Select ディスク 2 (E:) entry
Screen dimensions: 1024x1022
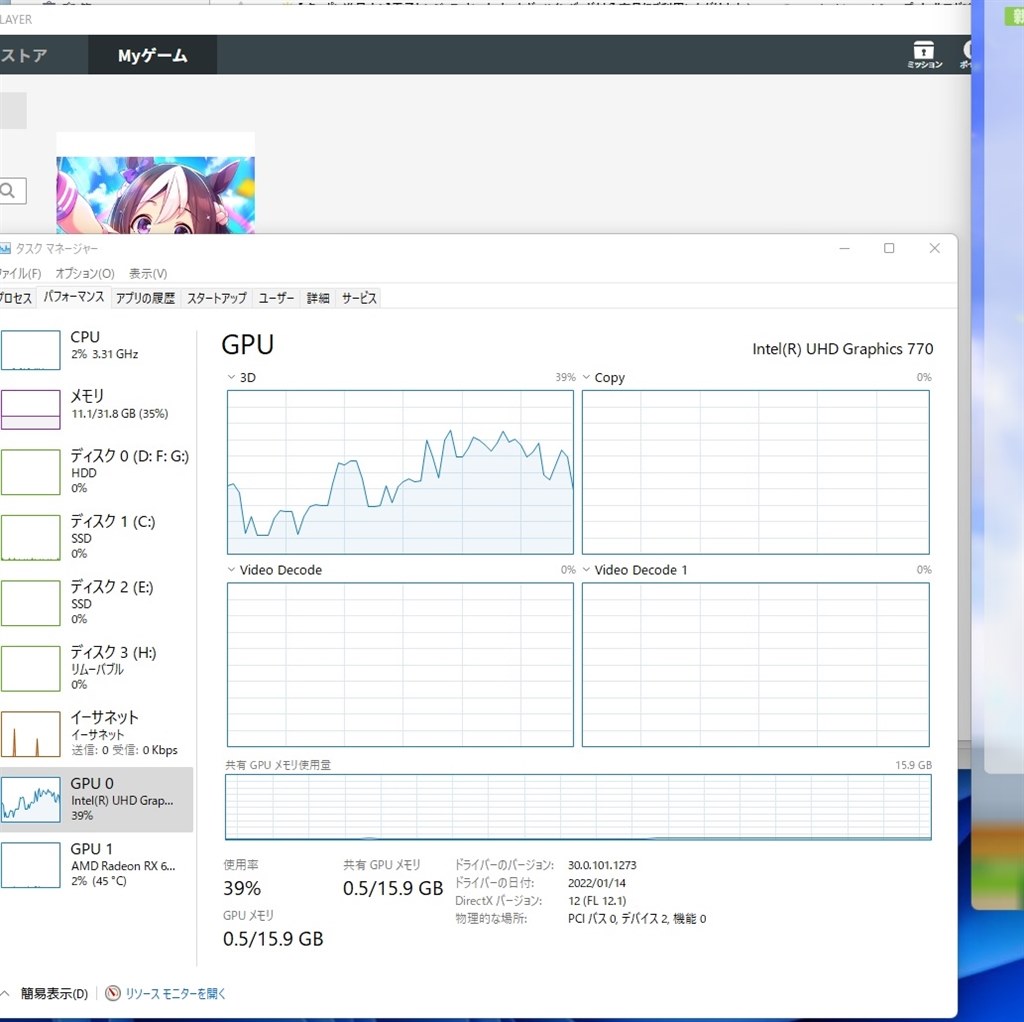click(97, 602)
